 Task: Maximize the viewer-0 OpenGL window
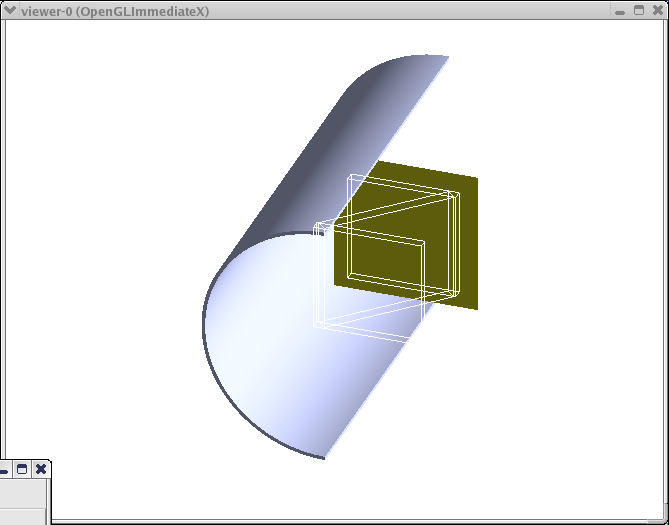click(639, 10)
